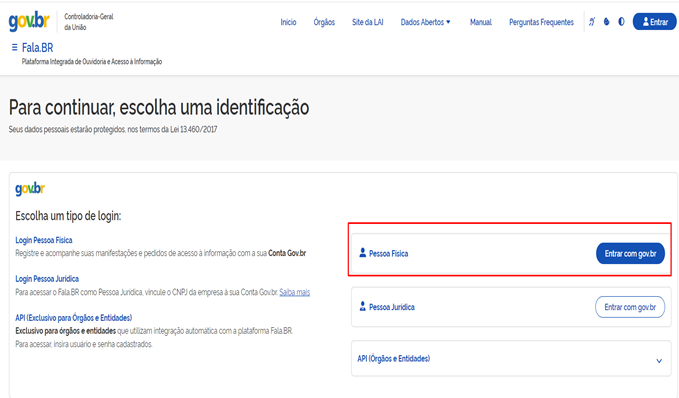Toggle high contrast mode icon
This screenshot has width=679, height=398.
pos(621,22)
